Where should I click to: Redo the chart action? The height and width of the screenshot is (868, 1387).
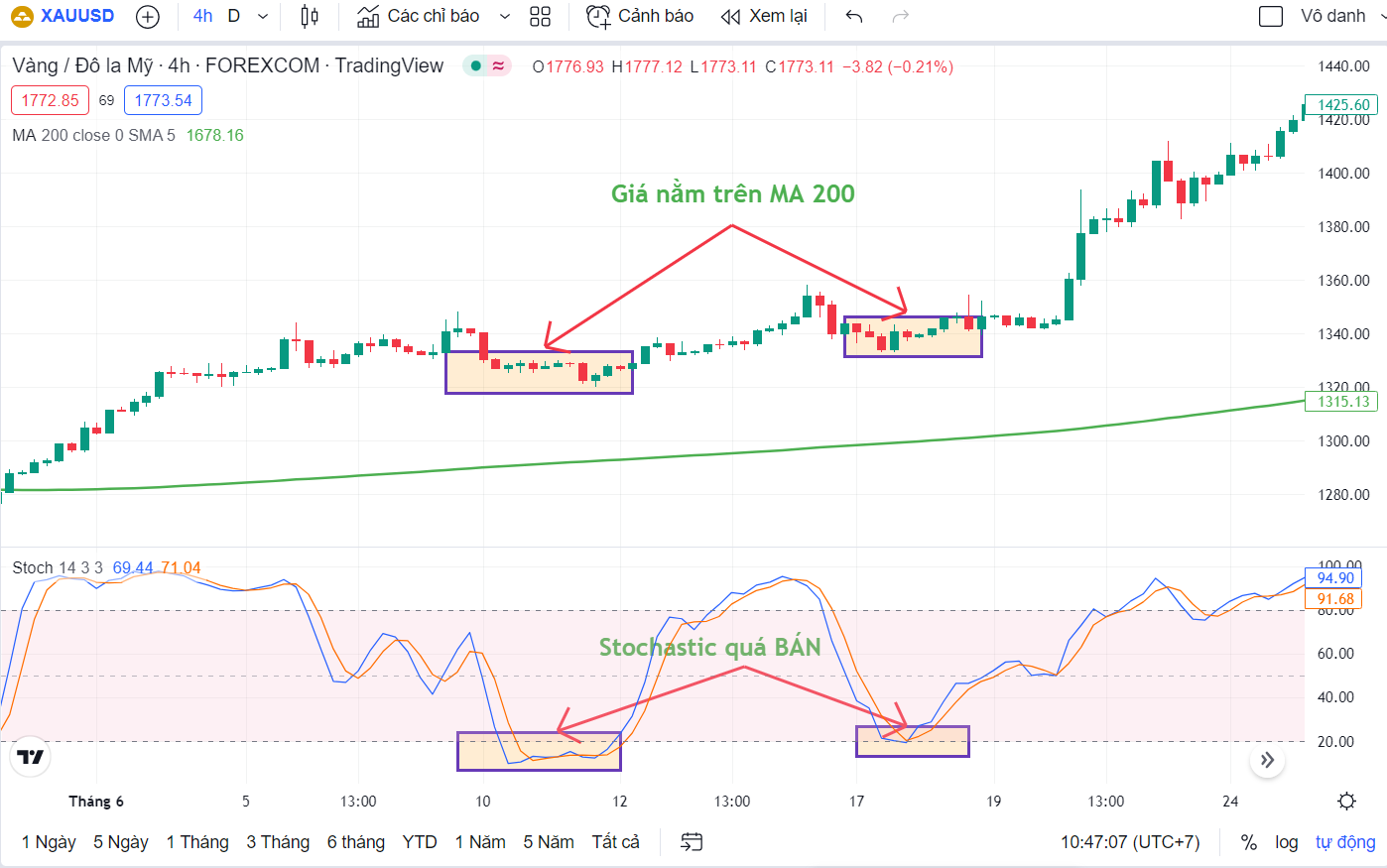pos(901,16)
